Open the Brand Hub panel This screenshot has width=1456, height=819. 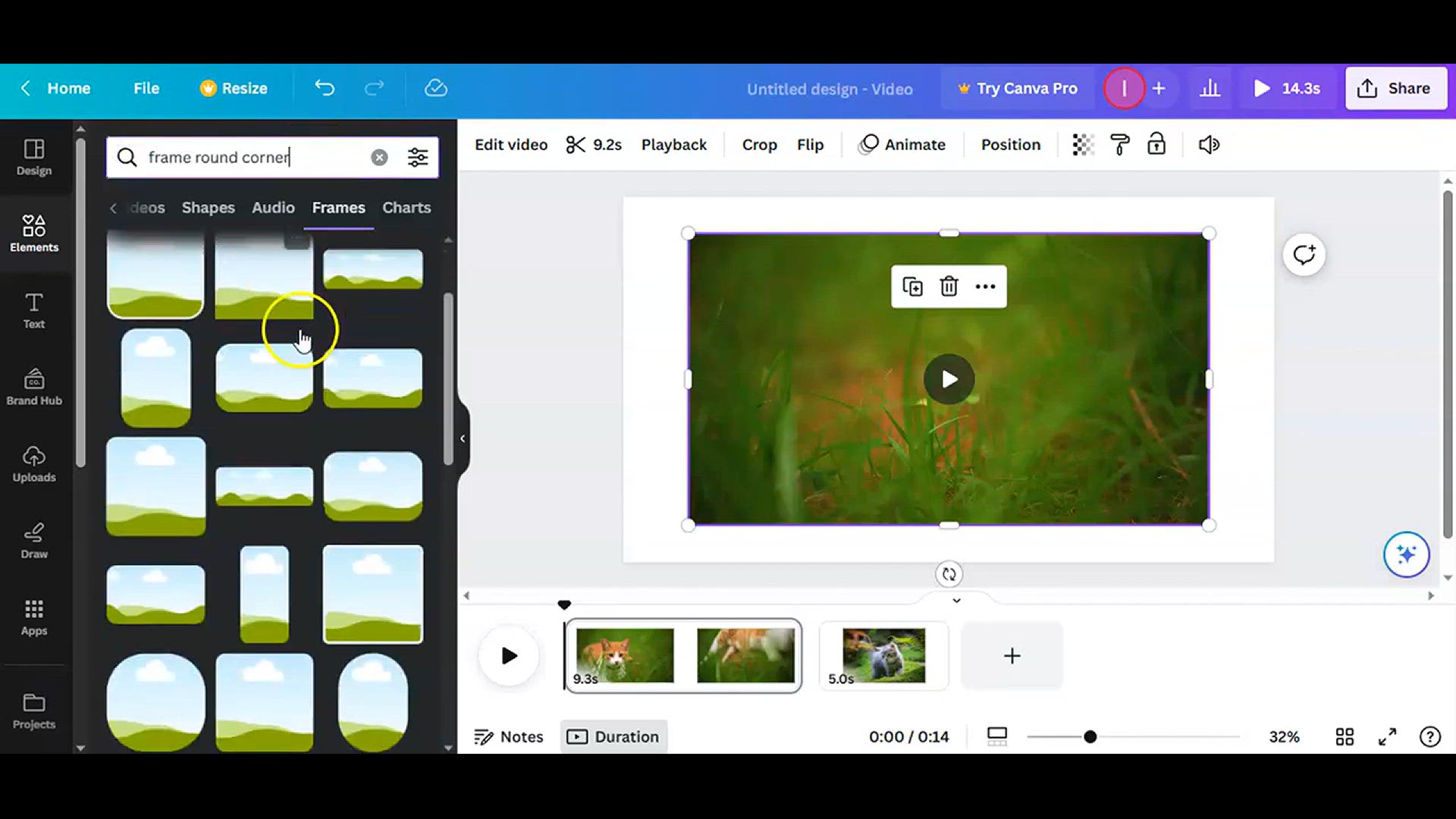[x=34, y=387]
